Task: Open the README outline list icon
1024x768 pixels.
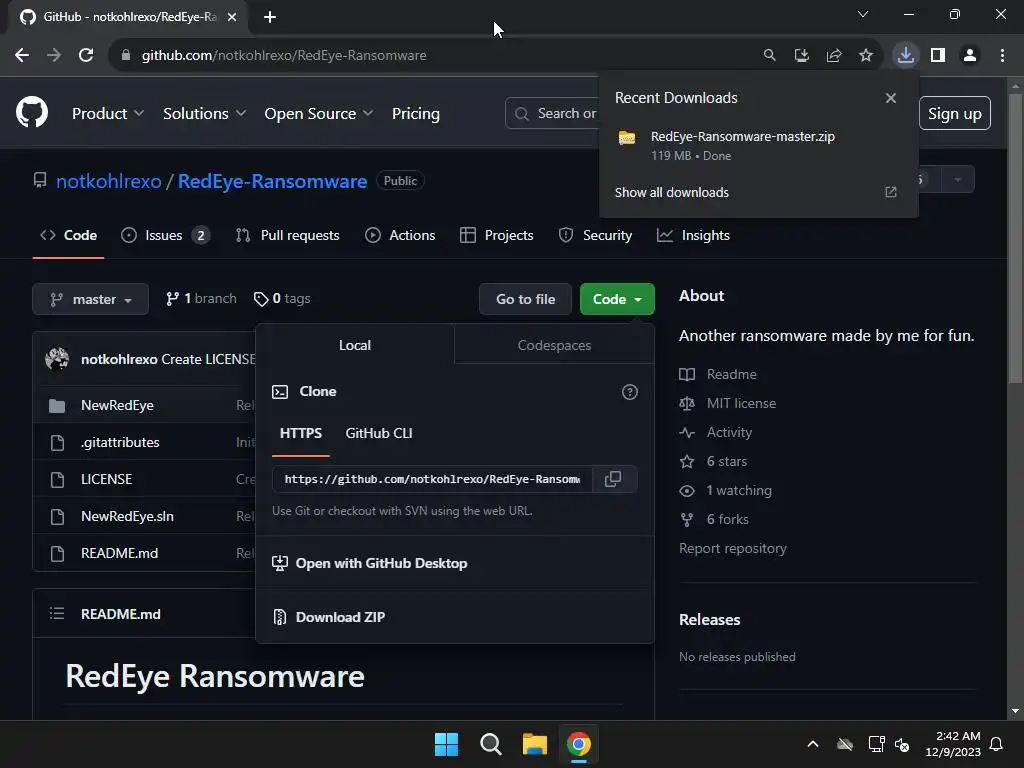Action: point(57,613)
